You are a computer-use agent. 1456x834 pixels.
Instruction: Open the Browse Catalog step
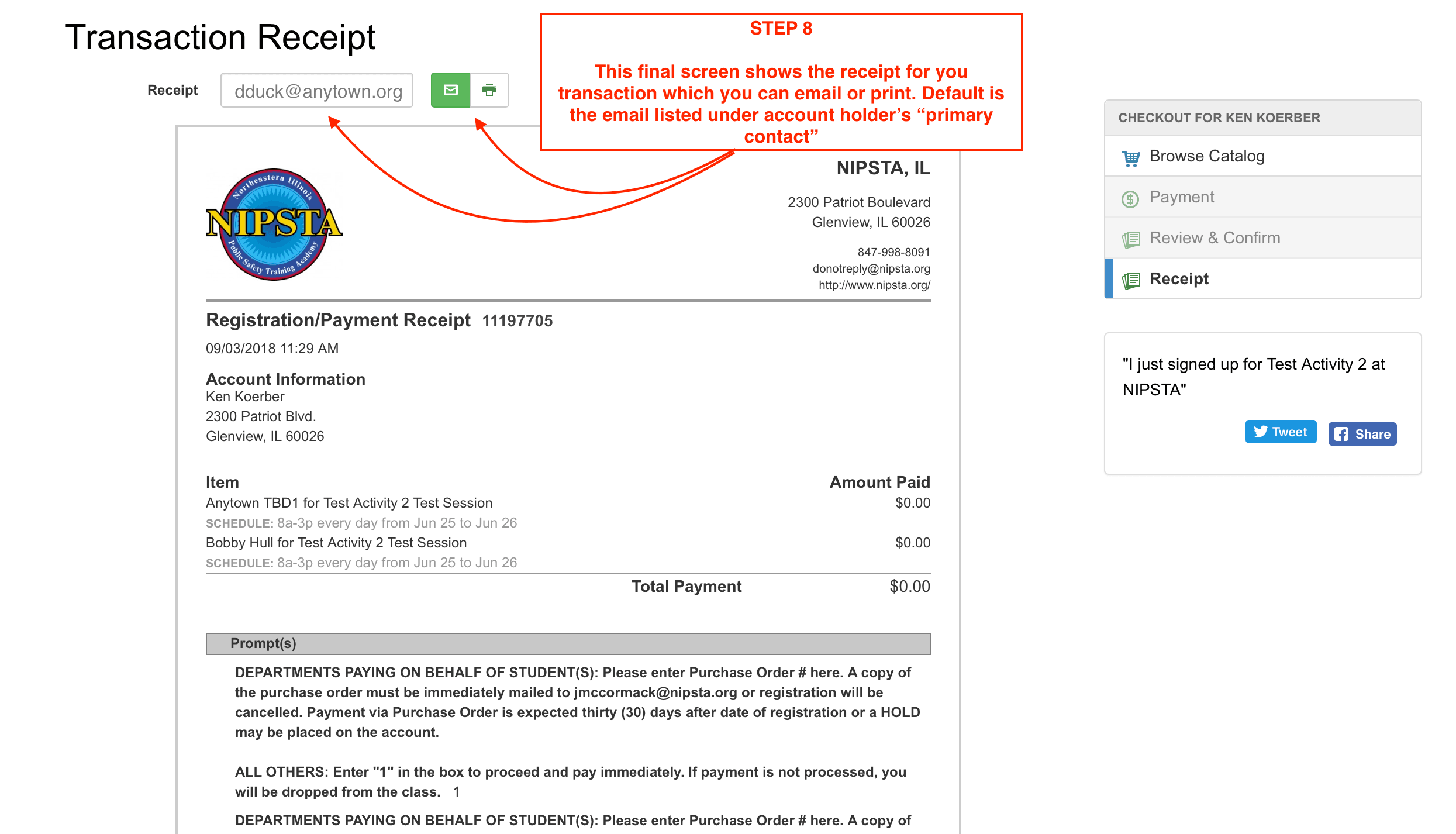click(1207, 156)
